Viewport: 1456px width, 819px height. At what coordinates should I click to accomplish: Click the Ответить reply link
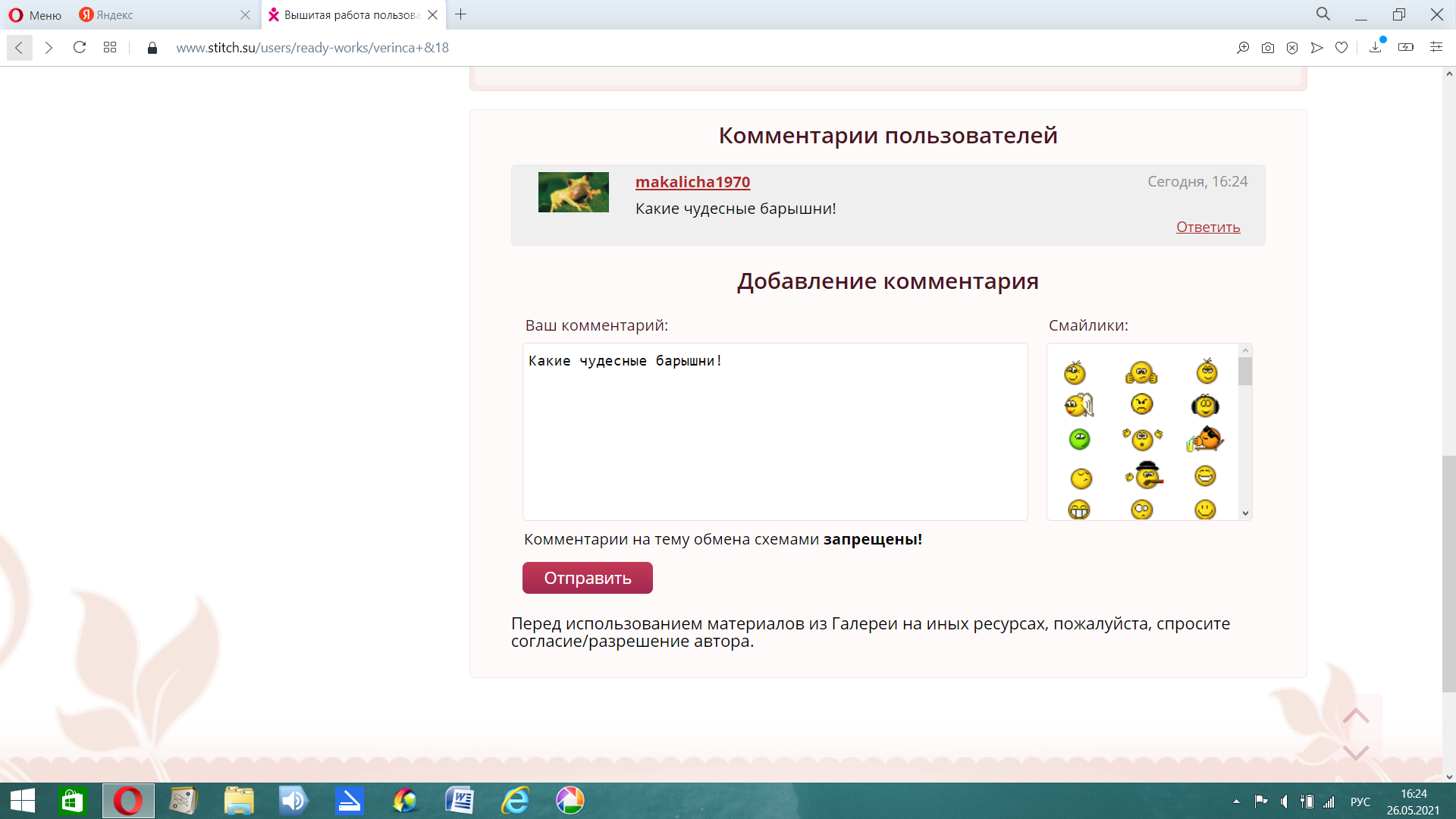[1207, 227]
